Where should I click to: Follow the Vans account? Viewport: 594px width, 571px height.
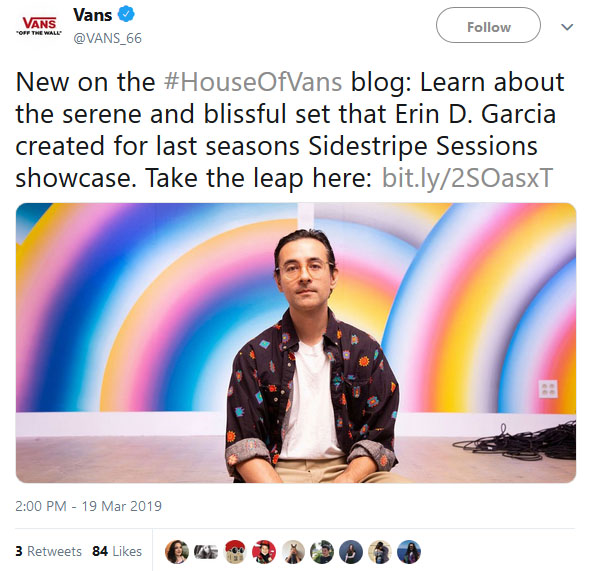click(488, 25)
